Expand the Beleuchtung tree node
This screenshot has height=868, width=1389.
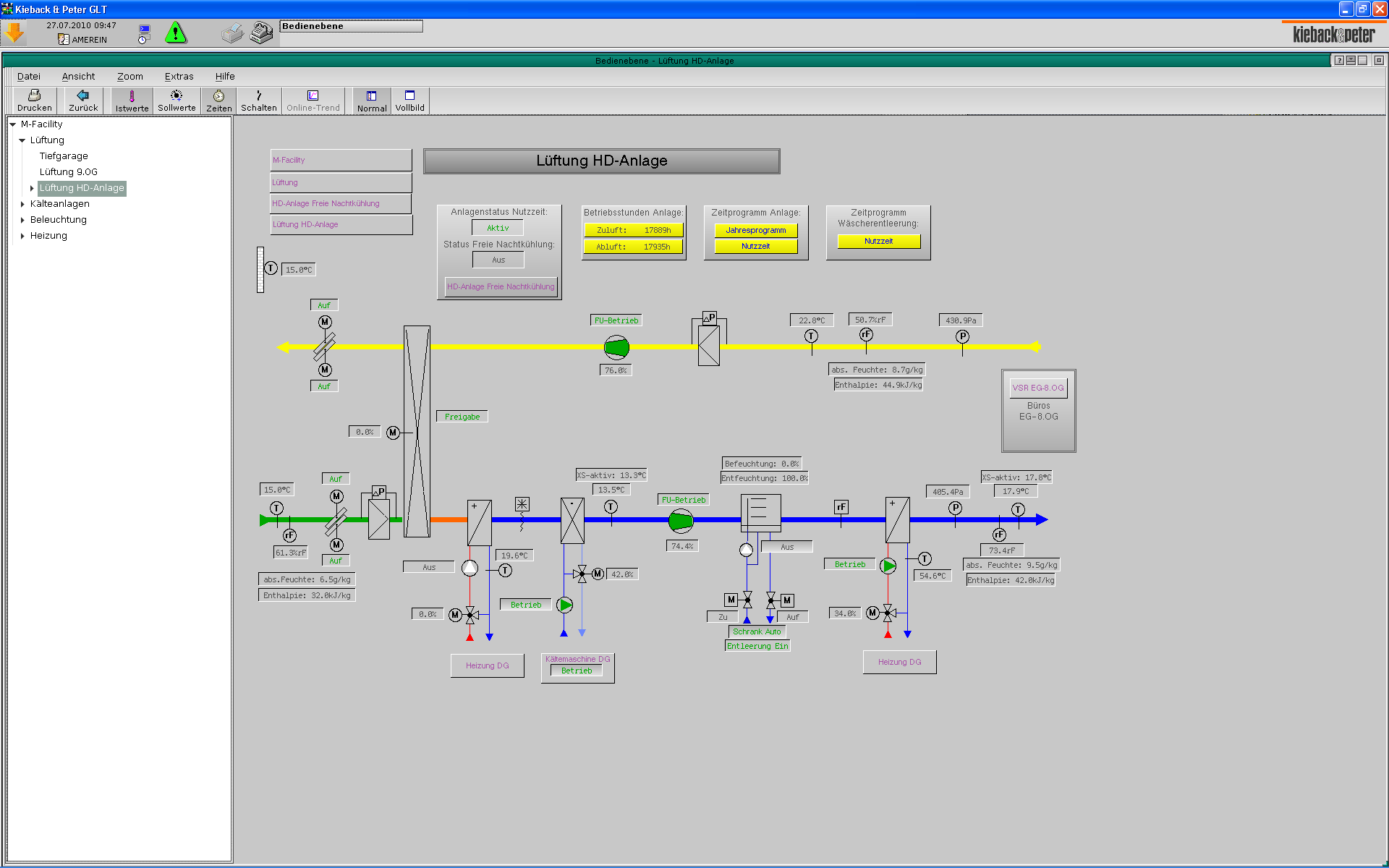pyautogui.click(x=22, y=220)
